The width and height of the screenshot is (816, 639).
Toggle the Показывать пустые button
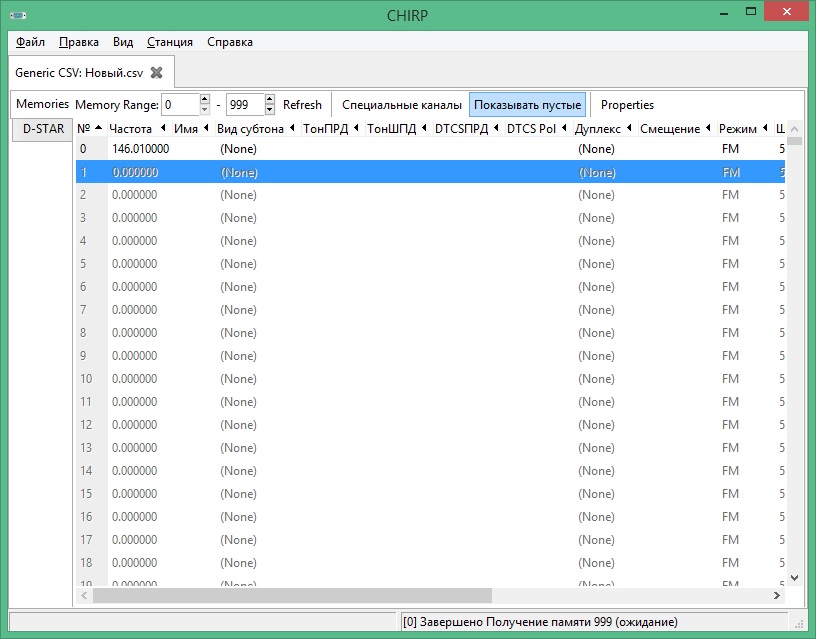pyautogui.click(x=527, y=105)
